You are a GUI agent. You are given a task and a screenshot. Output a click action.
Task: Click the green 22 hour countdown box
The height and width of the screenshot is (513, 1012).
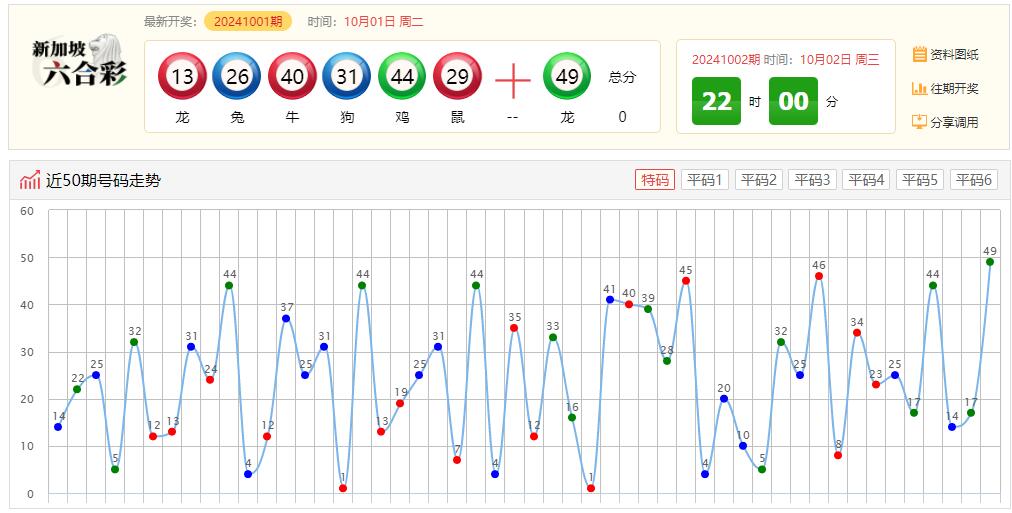tap(716, 101)
